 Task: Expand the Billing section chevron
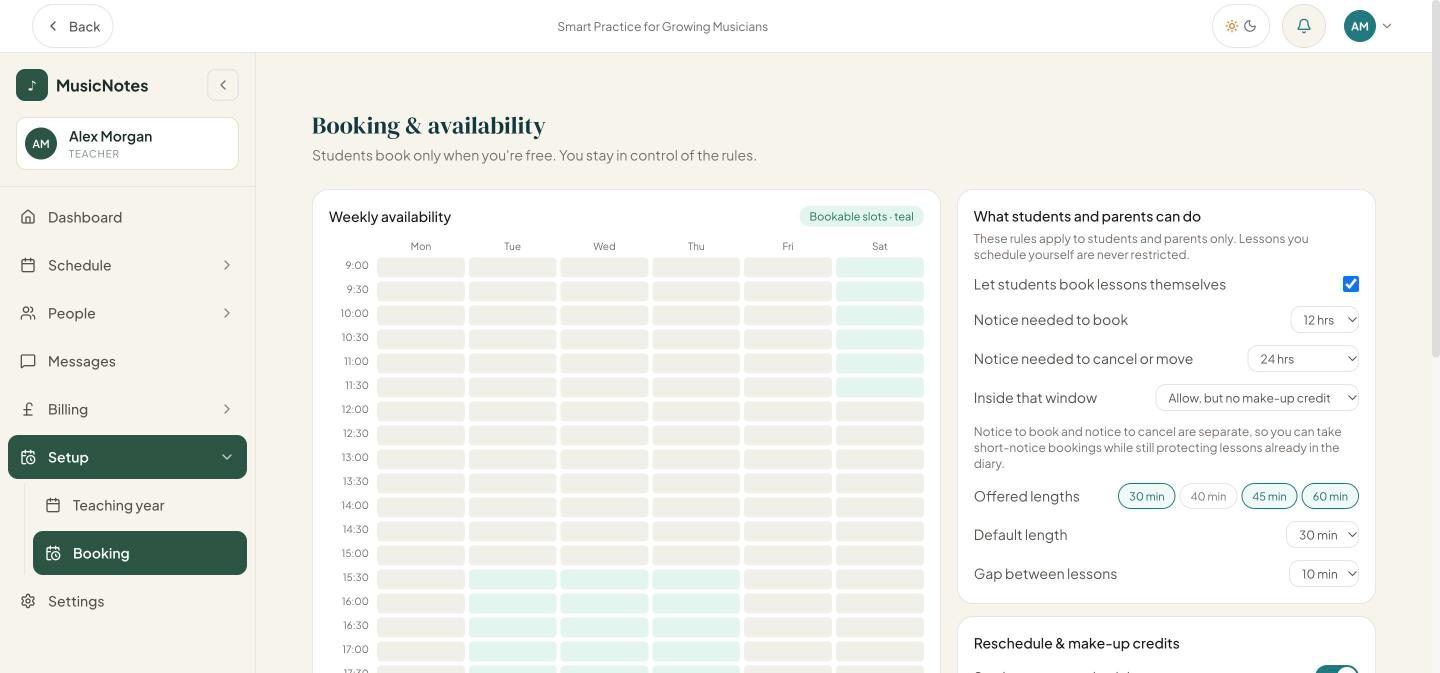(227, 409)
